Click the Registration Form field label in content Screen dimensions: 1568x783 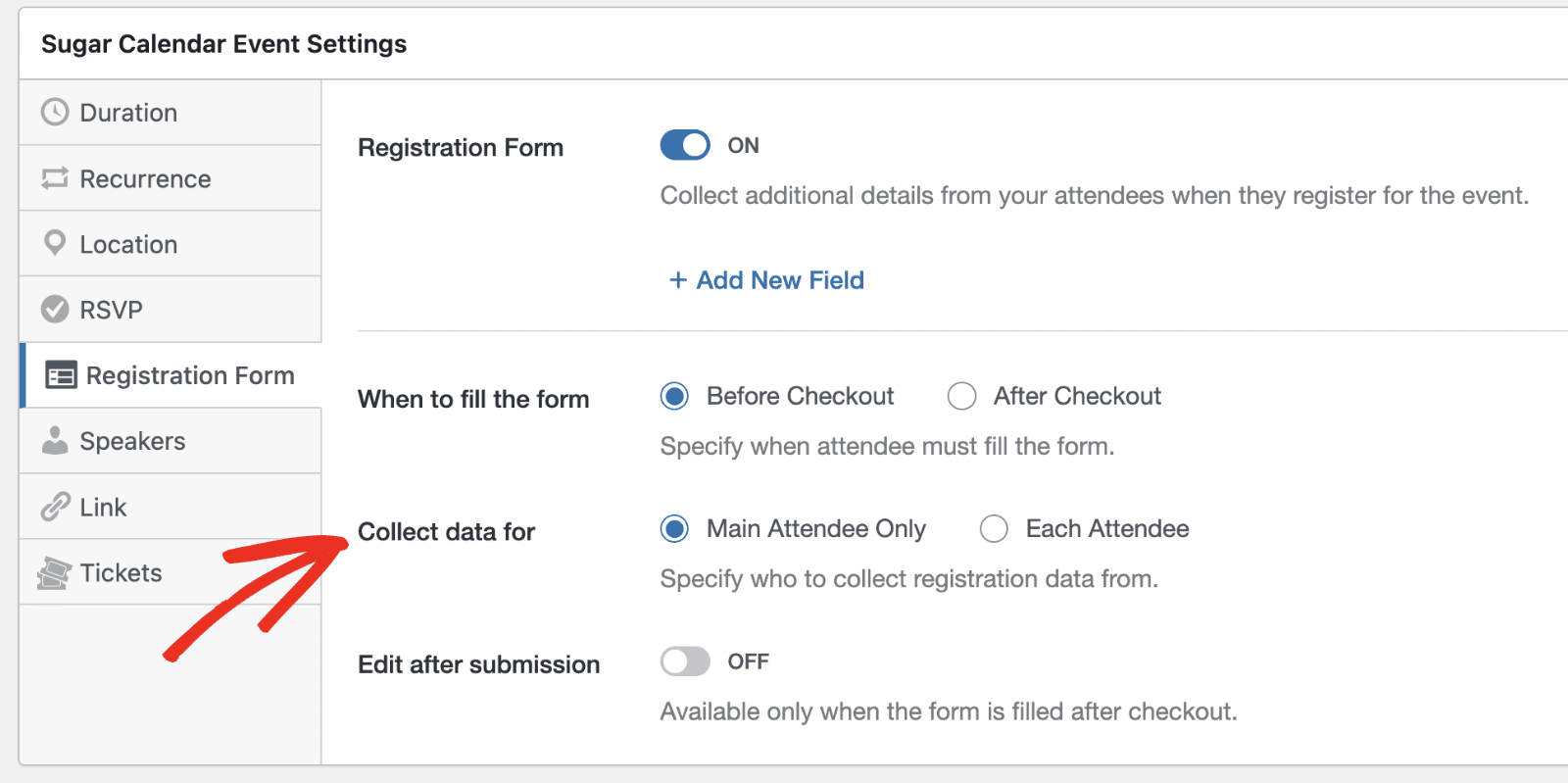click(461, 148)
